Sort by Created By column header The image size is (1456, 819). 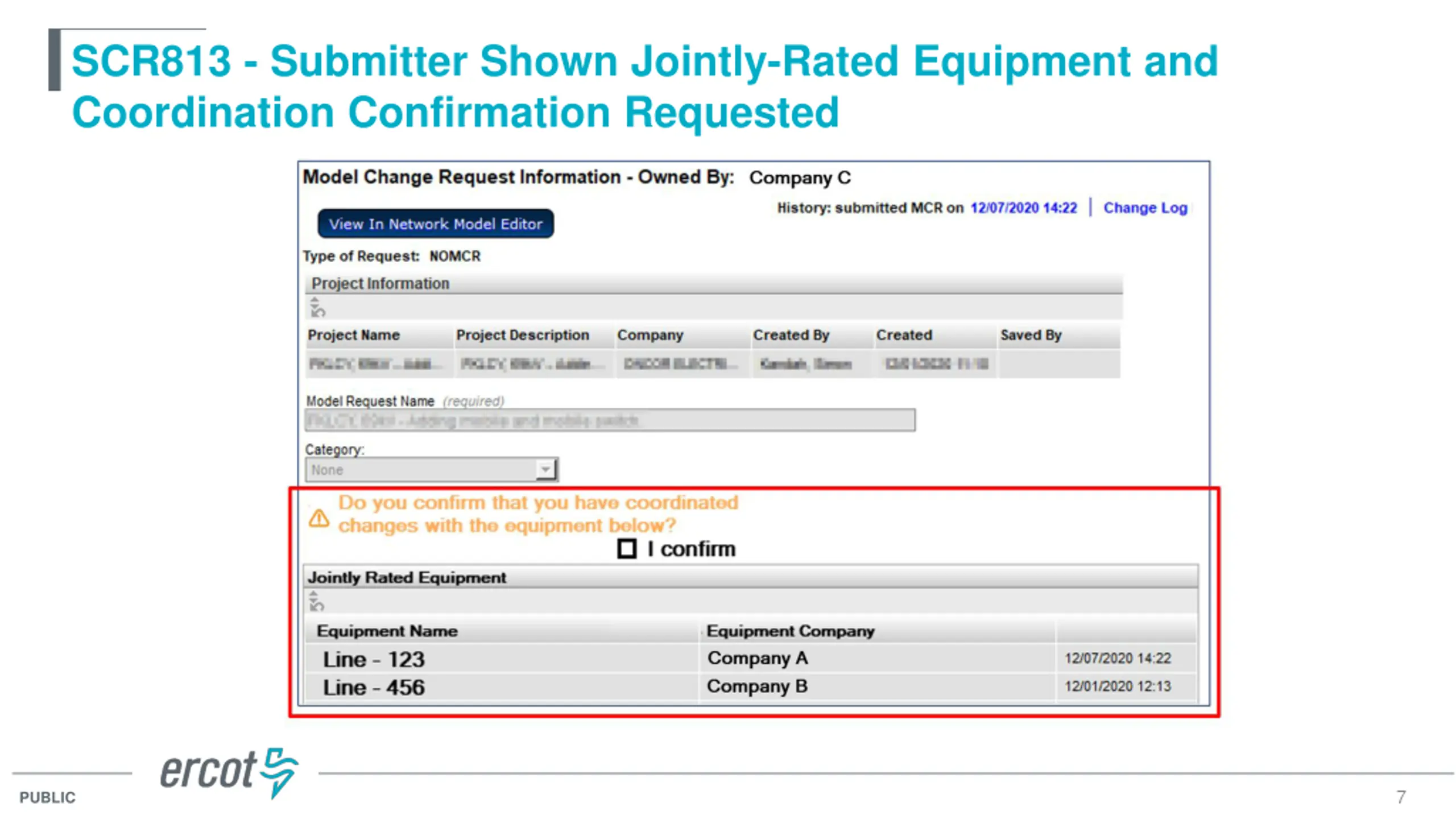pos(812,335)
